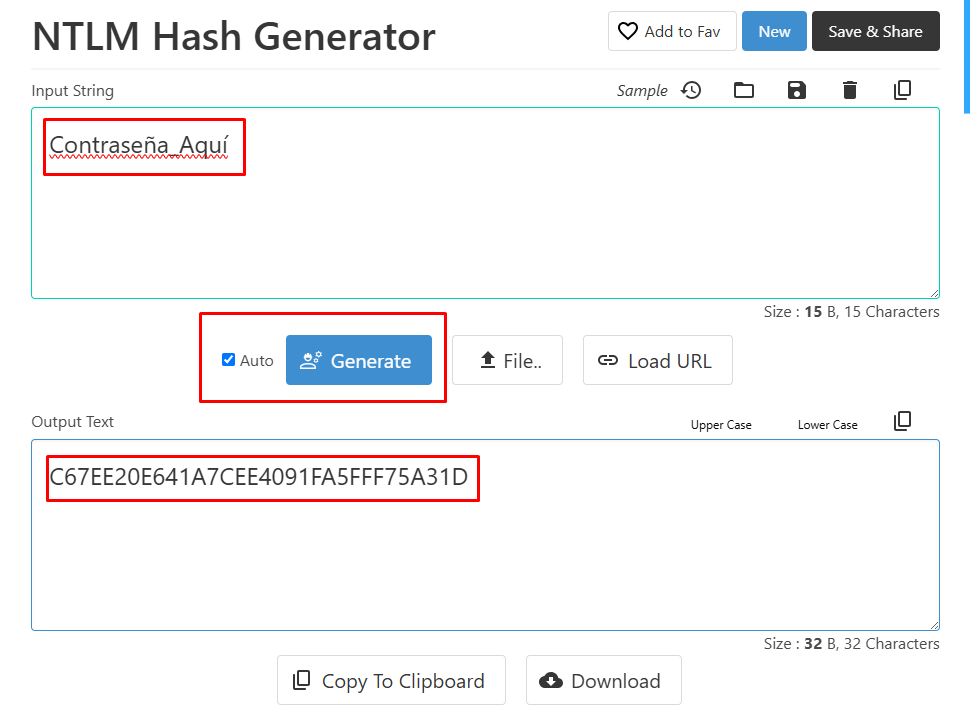The height and width of the screenshot is (712, 970).
Task: Click the File.. upload button
Action: (507, 361)
